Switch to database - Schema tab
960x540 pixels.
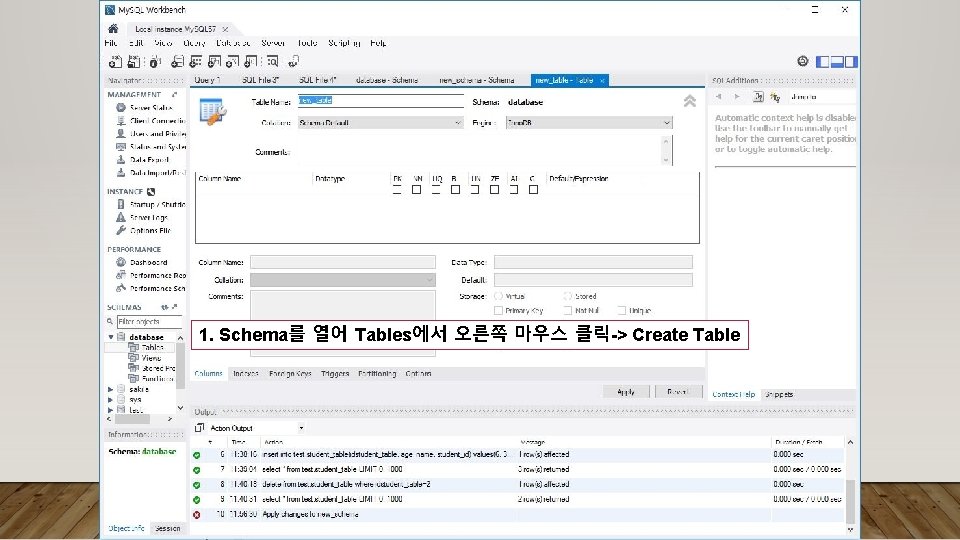(387, 80)
